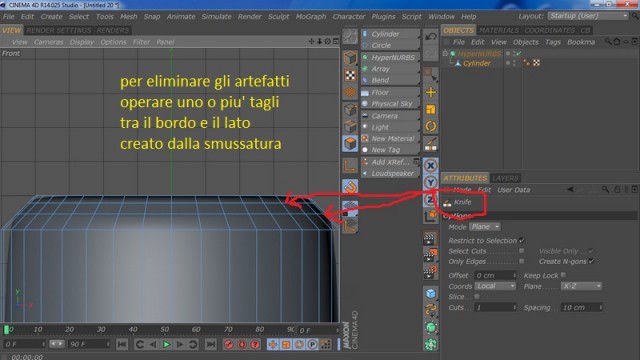Click the red Record Active Objects button

click(229, 344)
